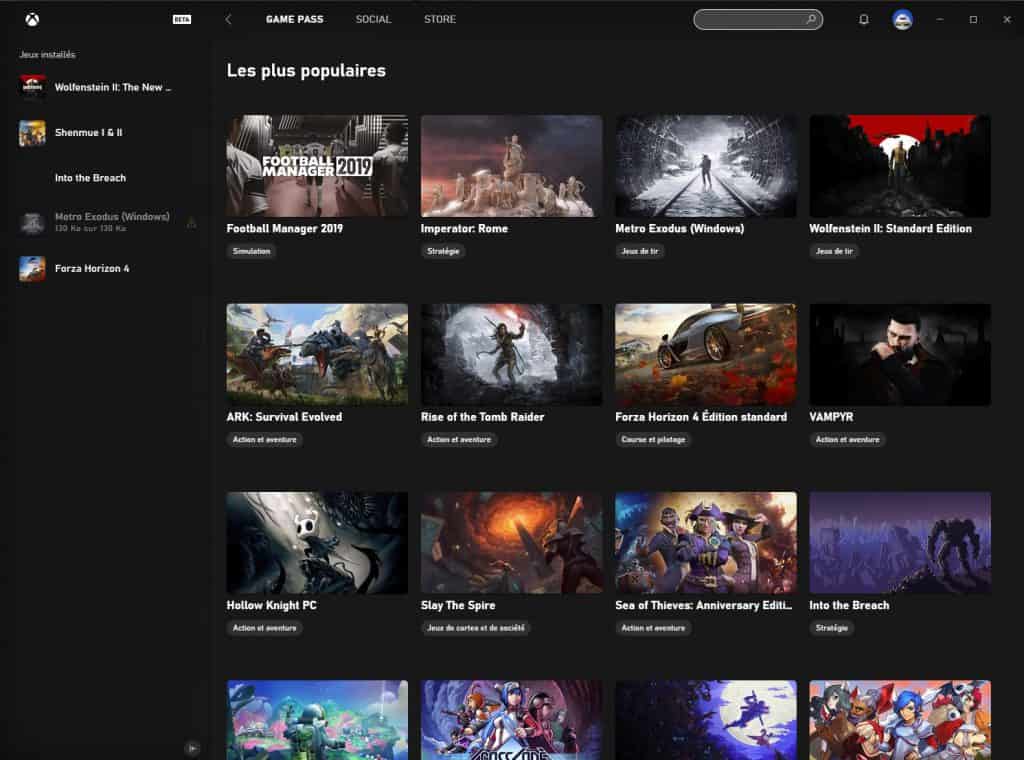Focus the search input field
The width and height of the screenshot is (1024, 760).
(x=750, y=19)
